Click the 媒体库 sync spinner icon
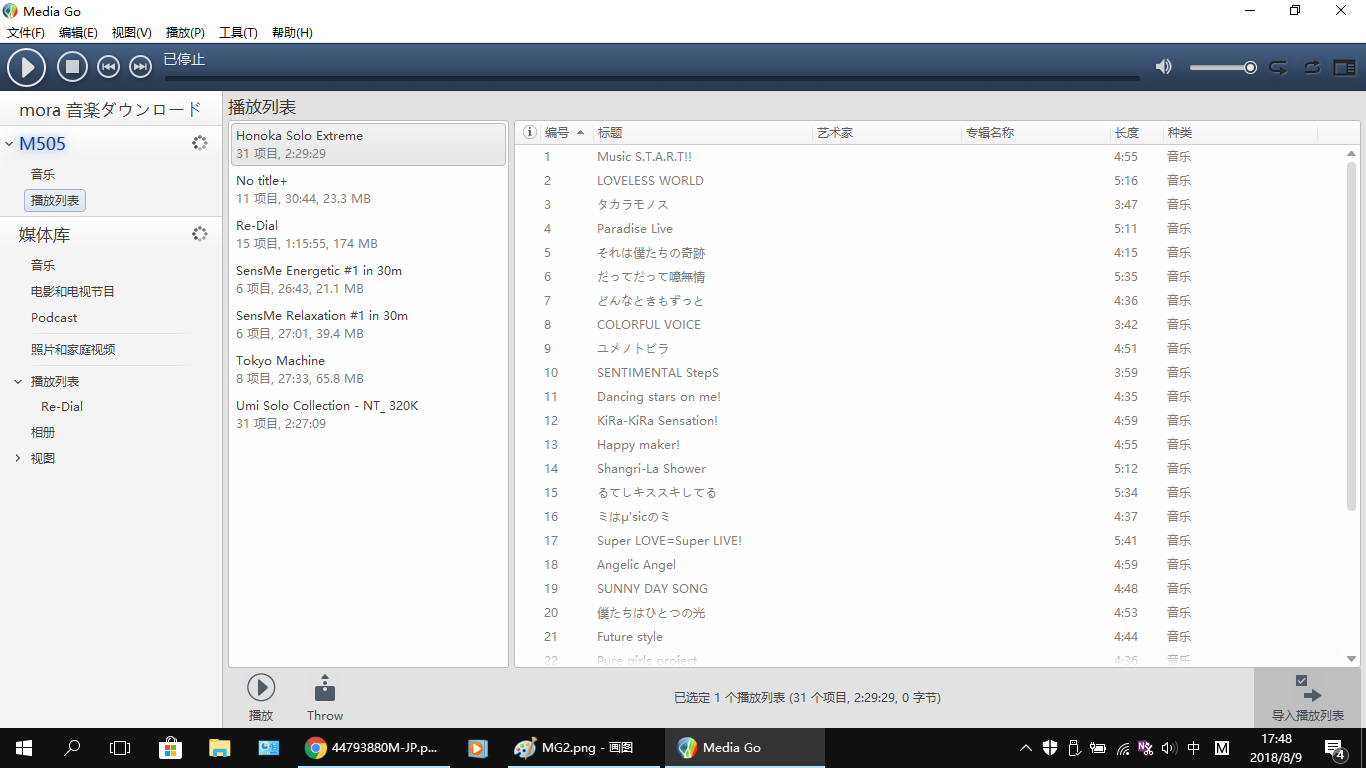Viewport: 1366px width, 768px height. (200, 234)
